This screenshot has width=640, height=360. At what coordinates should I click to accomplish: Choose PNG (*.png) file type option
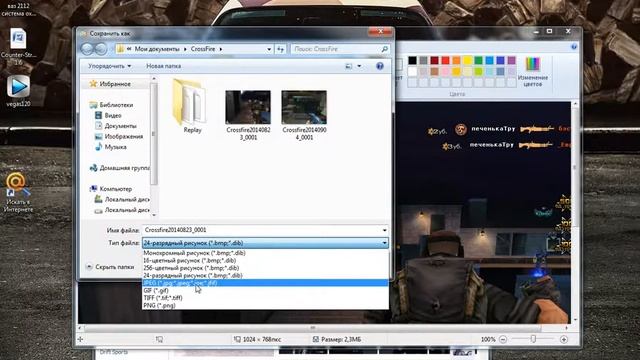265,305
